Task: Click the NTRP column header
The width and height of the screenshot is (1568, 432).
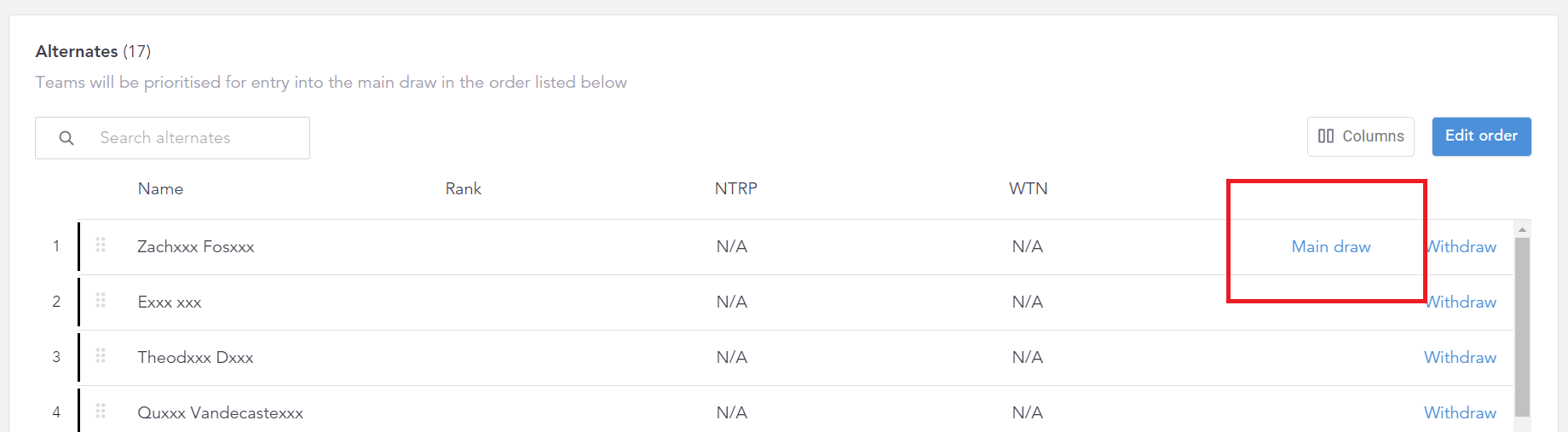Action: pyautogui.click(x=735, y=188)
